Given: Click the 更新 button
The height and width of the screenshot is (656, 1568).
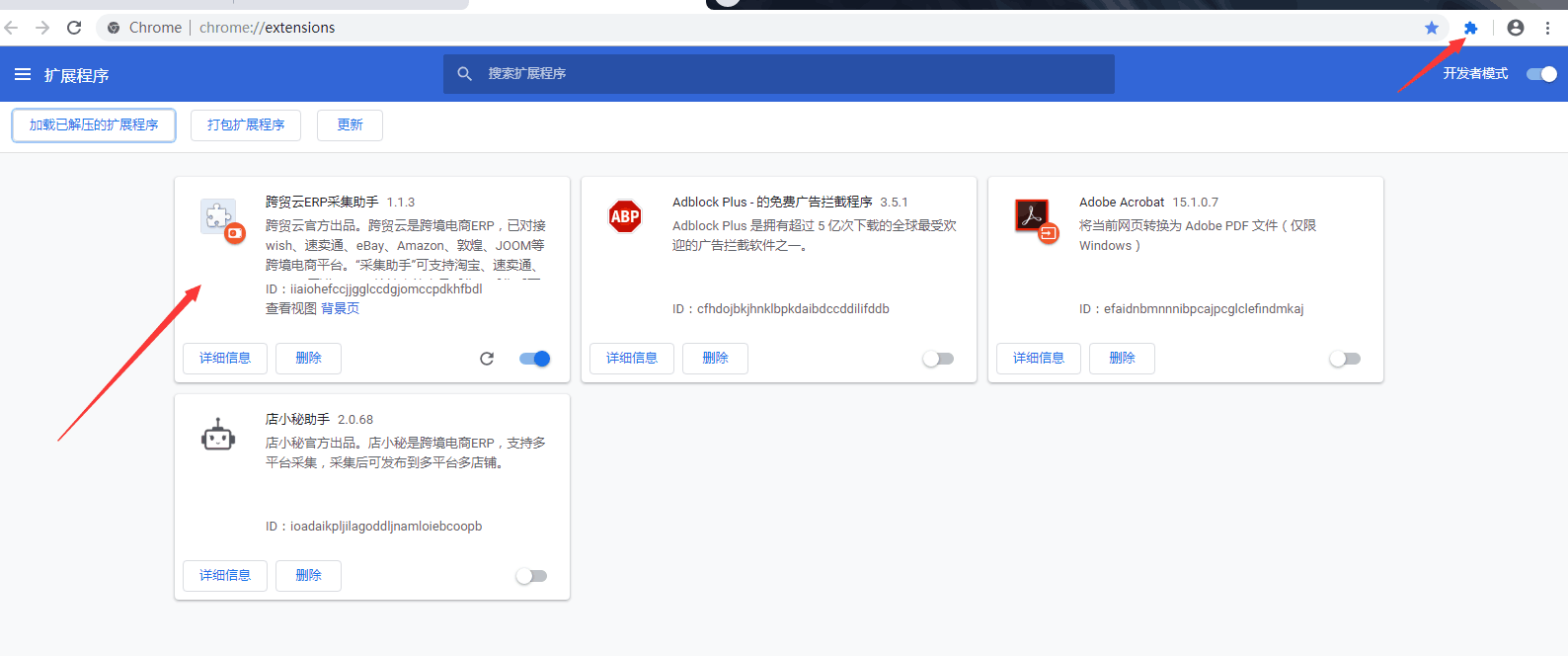Looking at the screenshot, I should click(x=350, y=125).
